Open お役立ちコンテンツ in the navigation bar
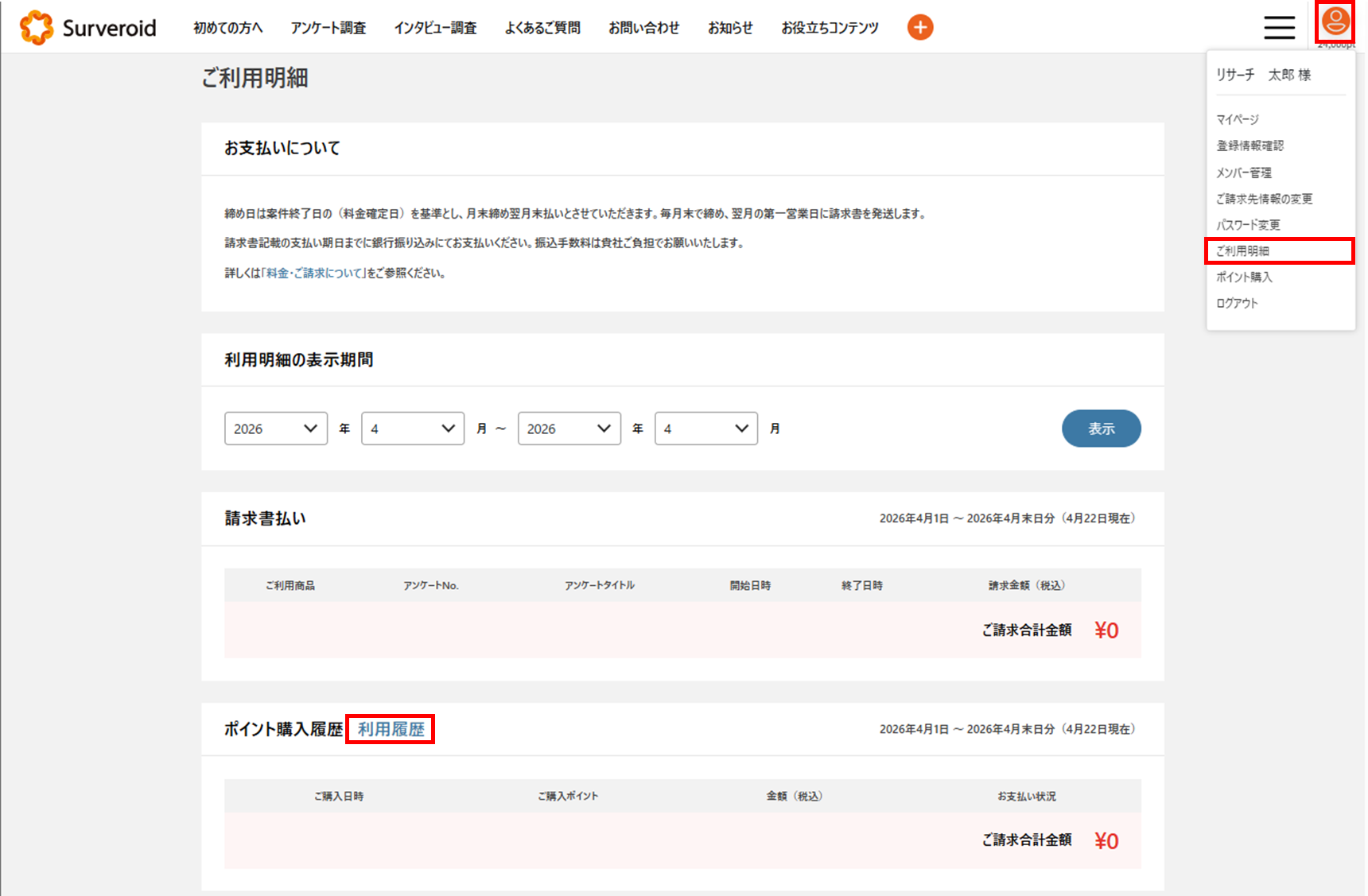This screenshot has height=896, width=1368. click(830, 28)
